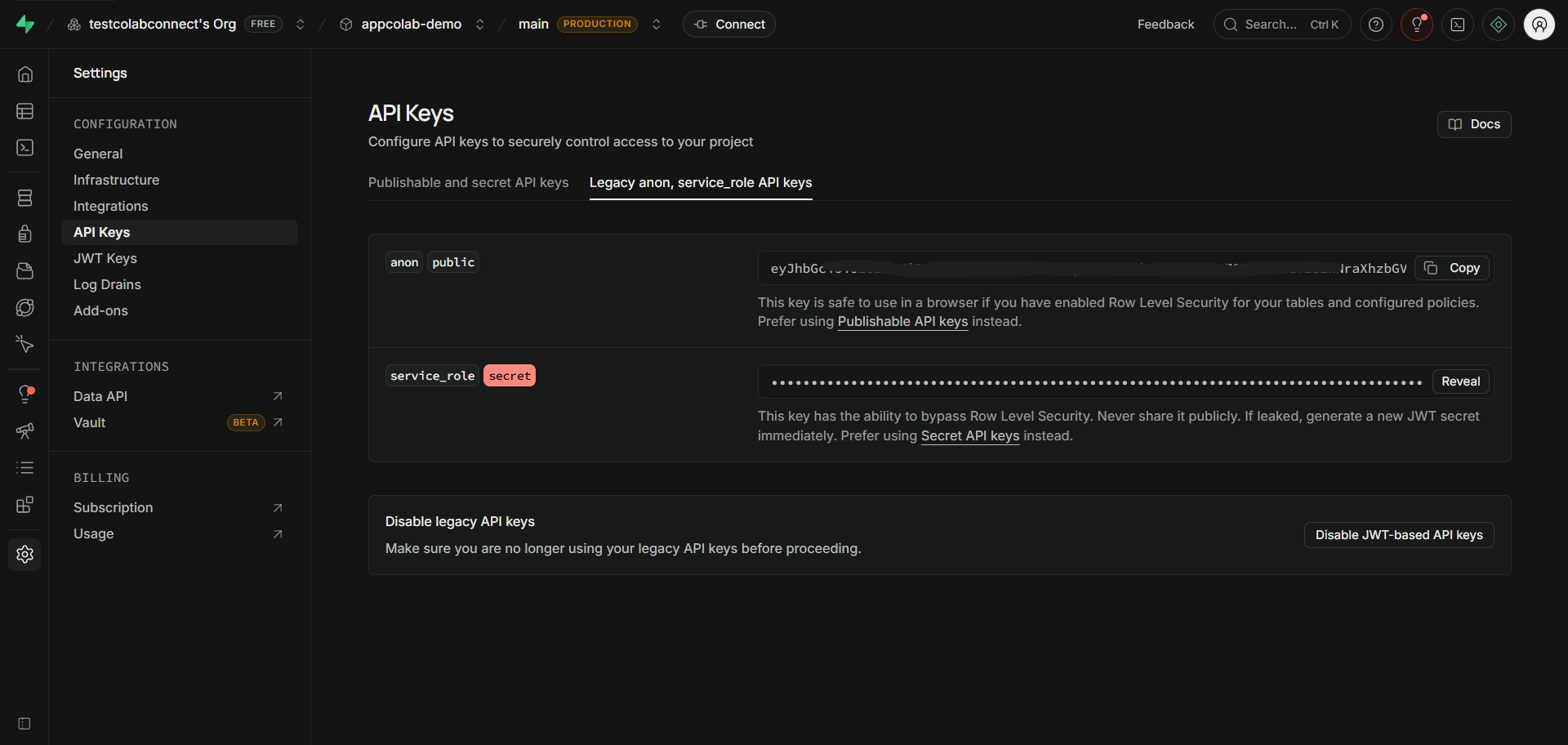Open the Integrations blocks sidebar icon
Viewport: 1568px width, 745px height.
point(25,504)
